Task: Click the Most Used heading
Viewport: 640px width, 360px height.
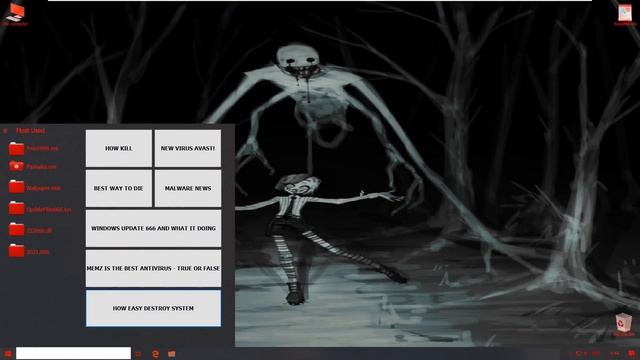Action: 31,131
